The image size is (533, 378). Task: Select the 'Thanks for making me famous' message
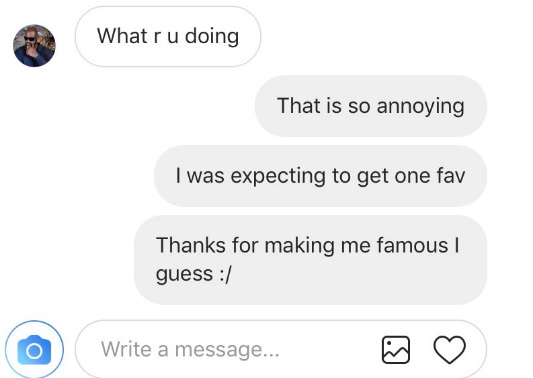point(310,260)
